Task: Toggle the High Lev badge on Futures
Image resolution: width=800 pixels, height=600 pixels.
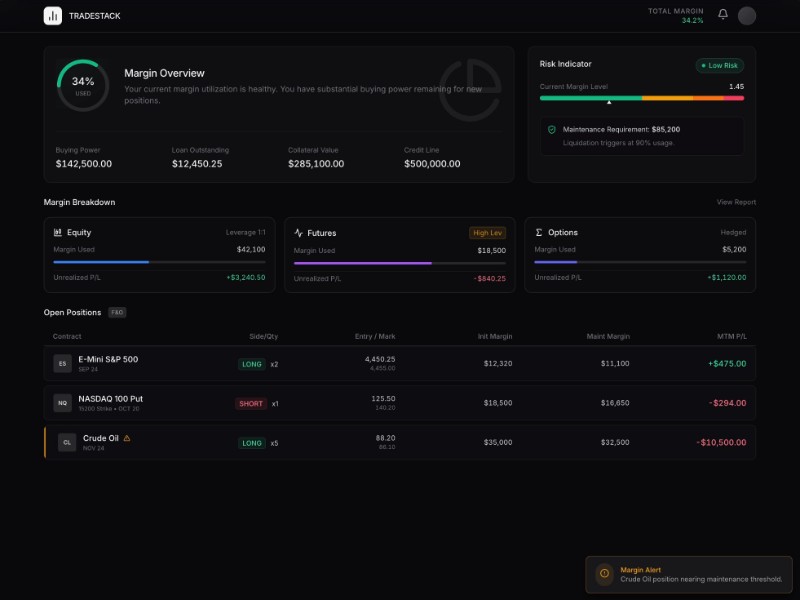Action: [x=487, y=232]
